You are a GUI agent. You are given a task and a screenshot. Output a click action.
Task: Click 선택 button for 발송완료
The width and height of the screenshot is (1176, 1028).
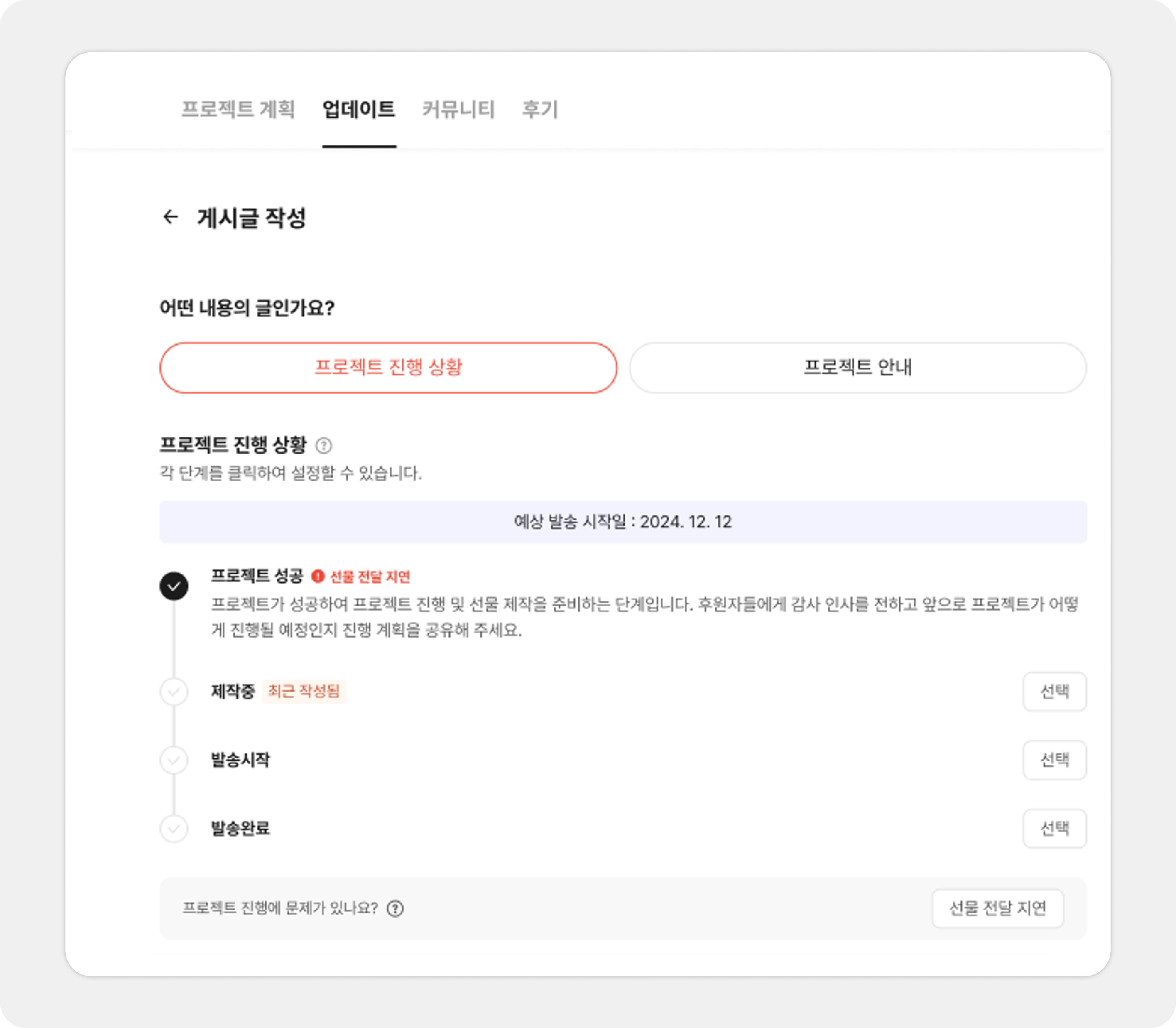click(1054, 828)
